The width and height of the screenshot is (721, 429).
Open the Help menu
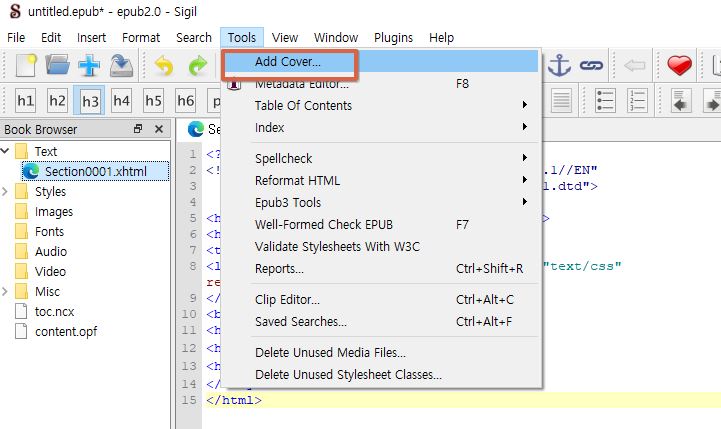[x=441, y=37]
